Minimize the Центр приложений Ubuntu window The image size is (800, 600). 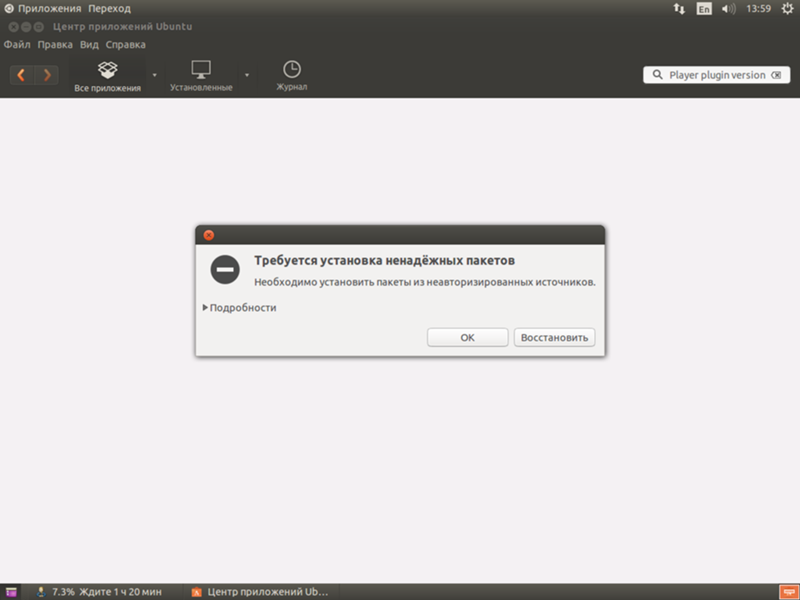(x=26, y=27)
